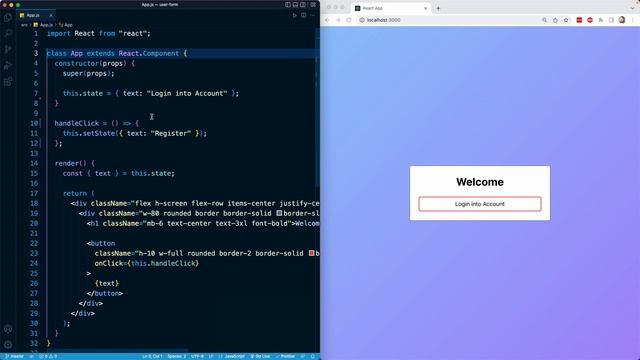The width and height of the screenshot is (640, 360).
Task: Change the LF end-of-line sequence
Action: pos(211,356)
